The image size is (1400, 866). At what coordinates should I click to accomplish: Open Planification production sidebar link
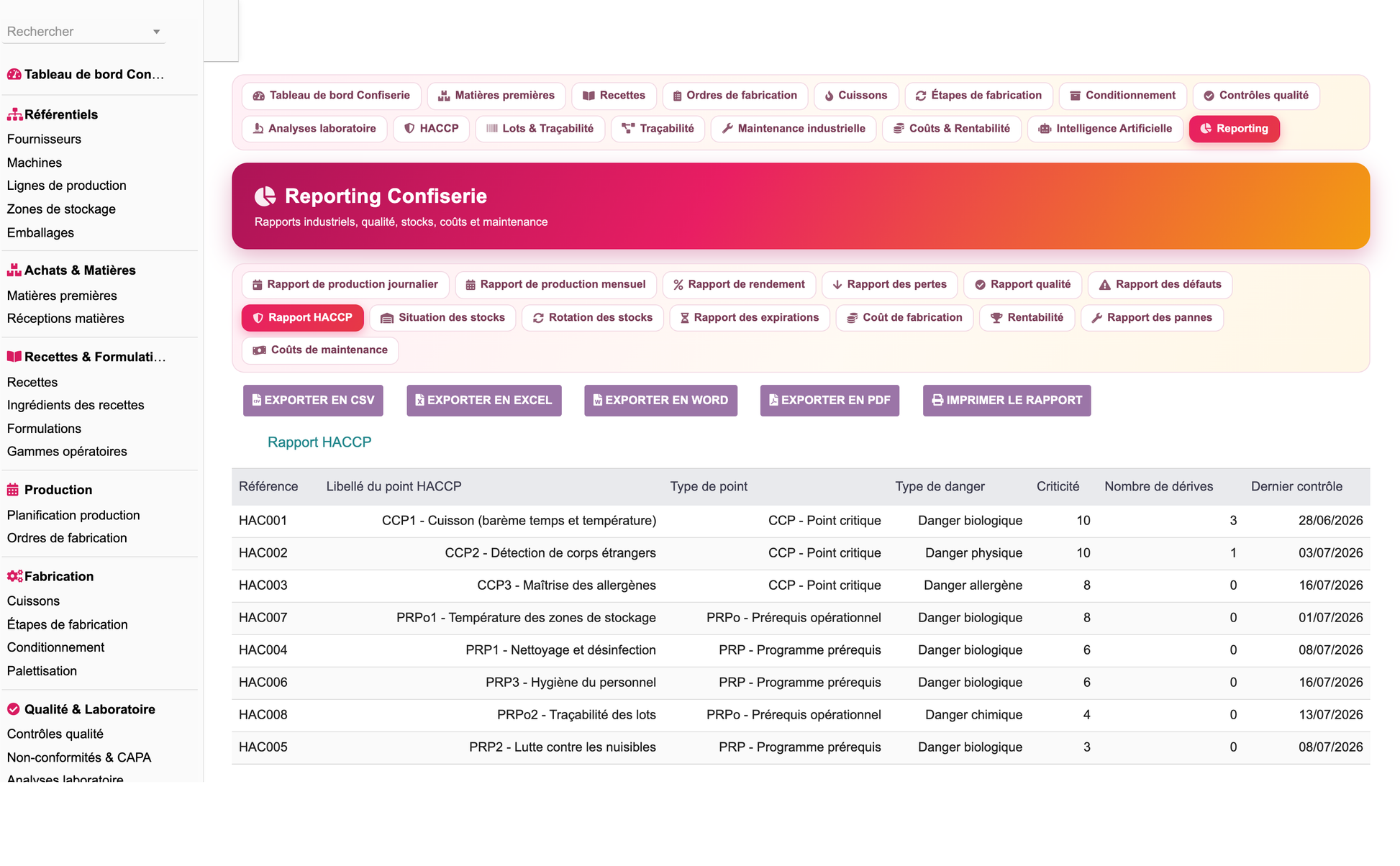point(73,516)
